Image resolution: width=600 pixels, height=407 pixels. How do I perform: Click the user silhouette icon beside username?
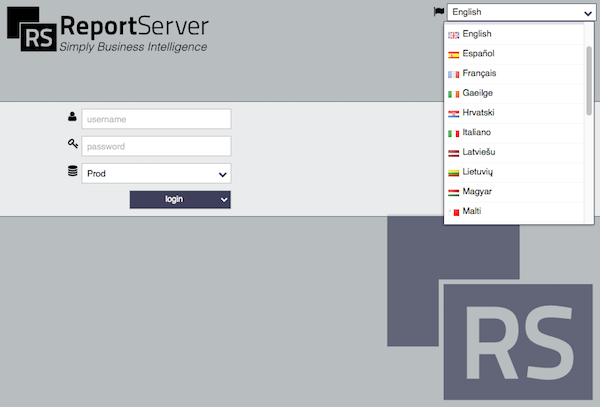pos(72,116)
